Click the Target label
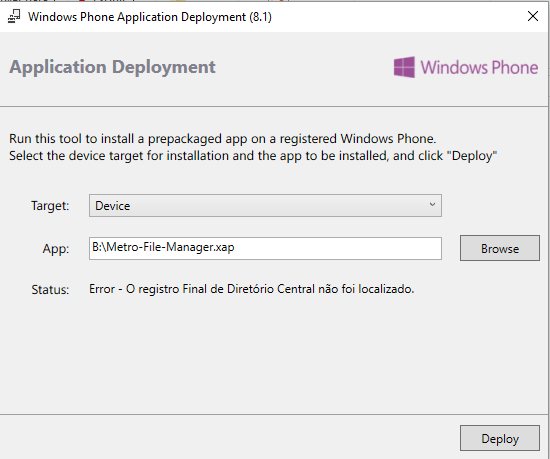Screen dimensions: 550x459 50,206
